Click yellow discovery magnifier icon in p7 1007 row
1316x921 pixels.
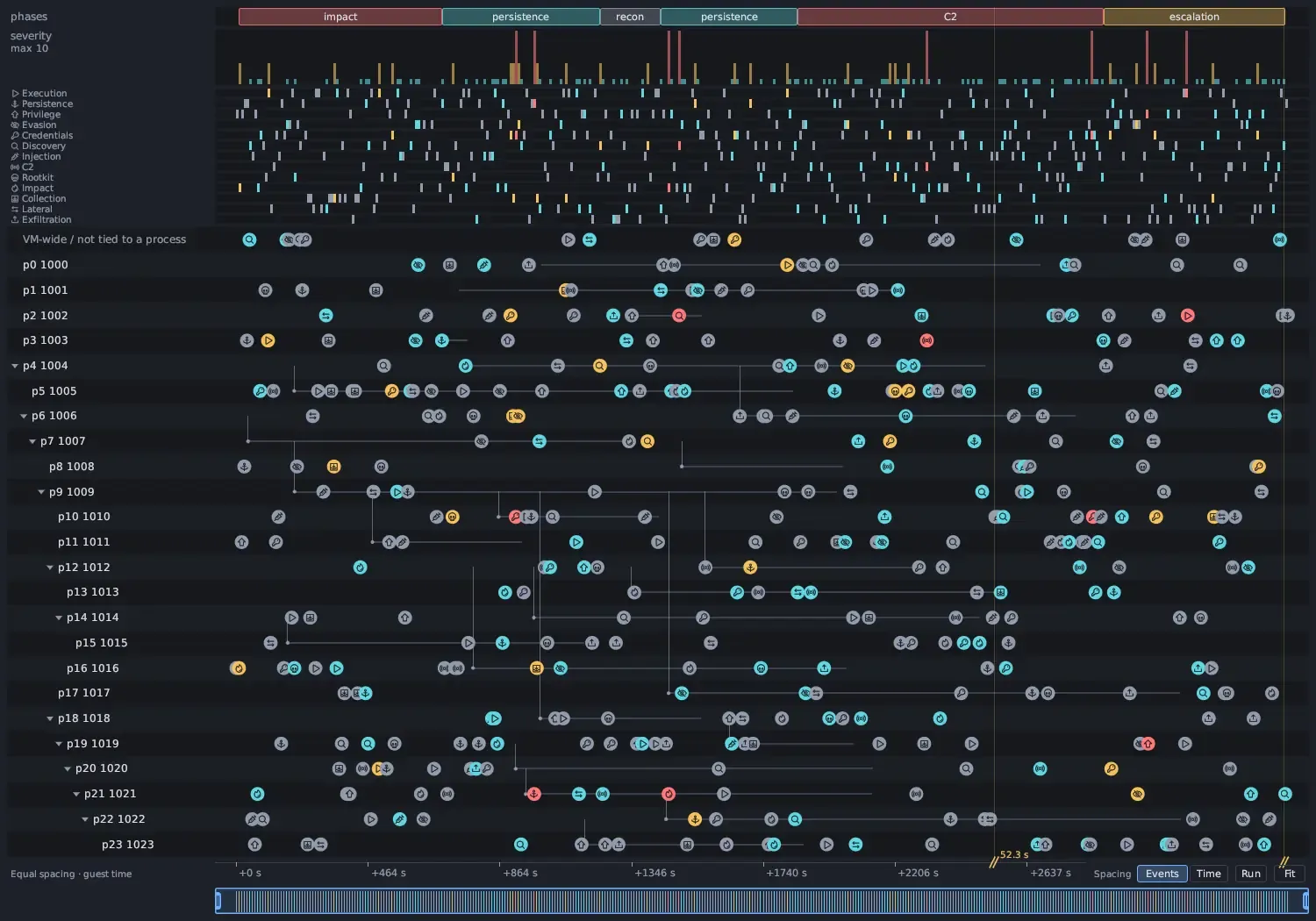[x=647, y=441]
